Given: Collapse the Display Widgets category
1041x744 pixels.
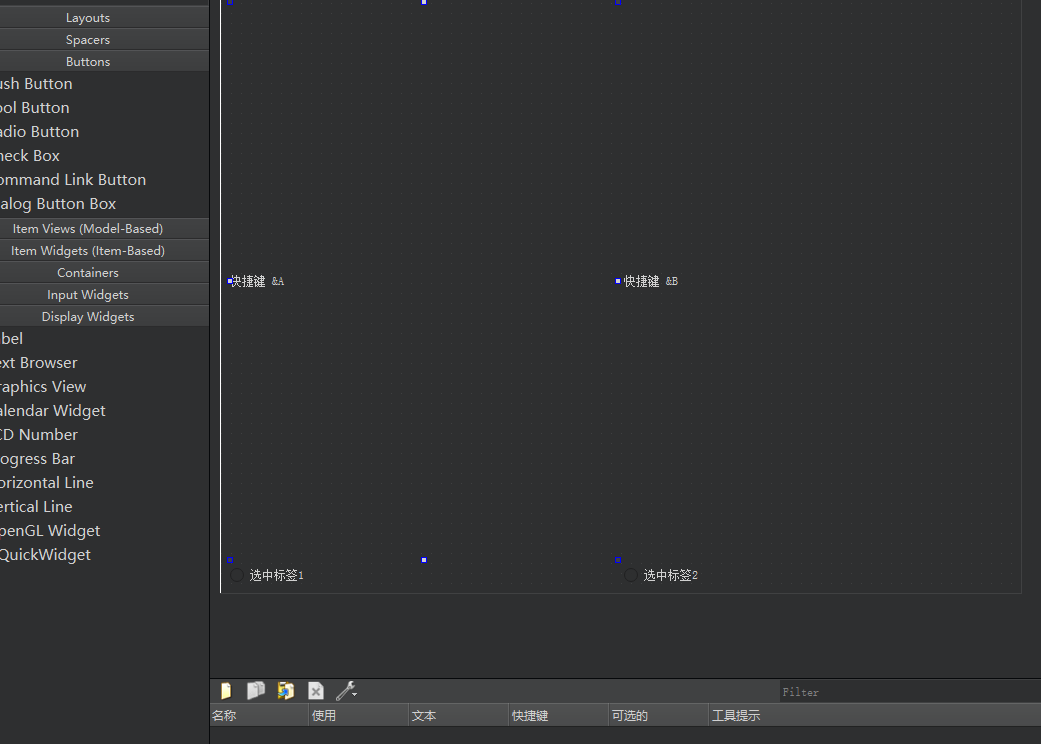Looking at the screenshot, I should pyautogui.click(x=88, y=317).
